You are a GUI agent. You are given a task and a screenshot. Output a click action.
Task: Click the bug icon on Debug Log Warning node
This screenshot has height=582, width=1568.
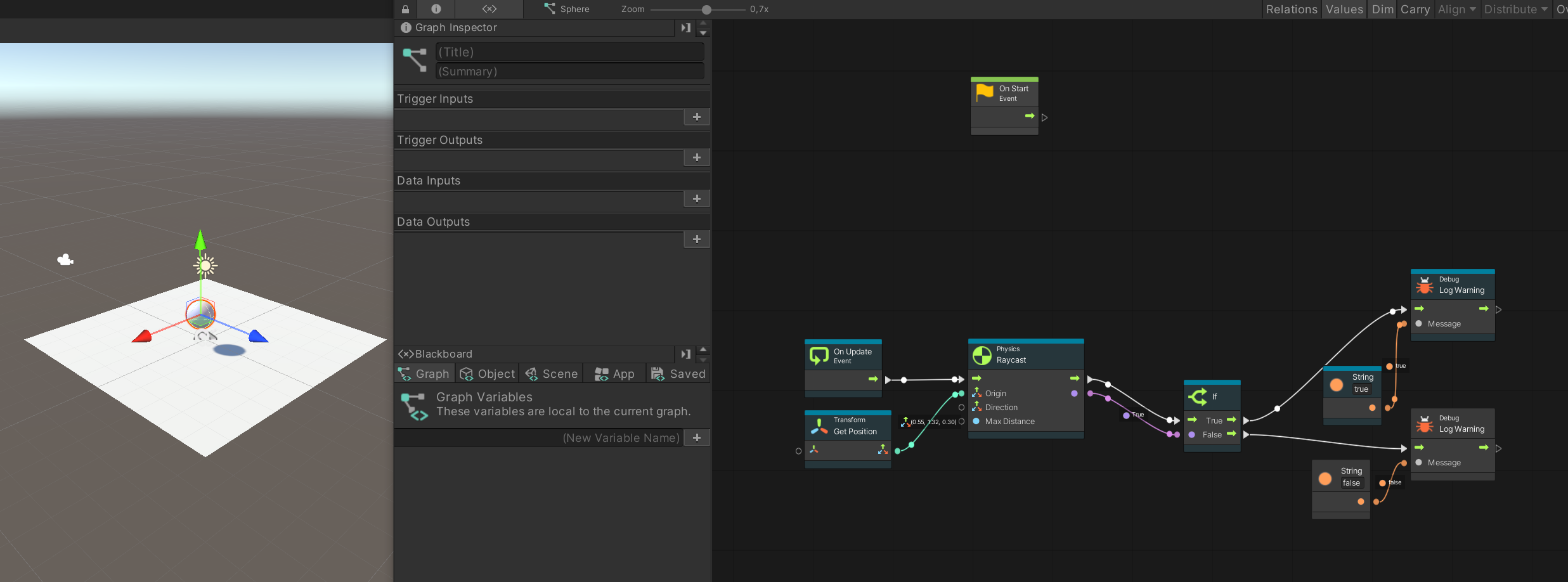(x=1426, y=286)
